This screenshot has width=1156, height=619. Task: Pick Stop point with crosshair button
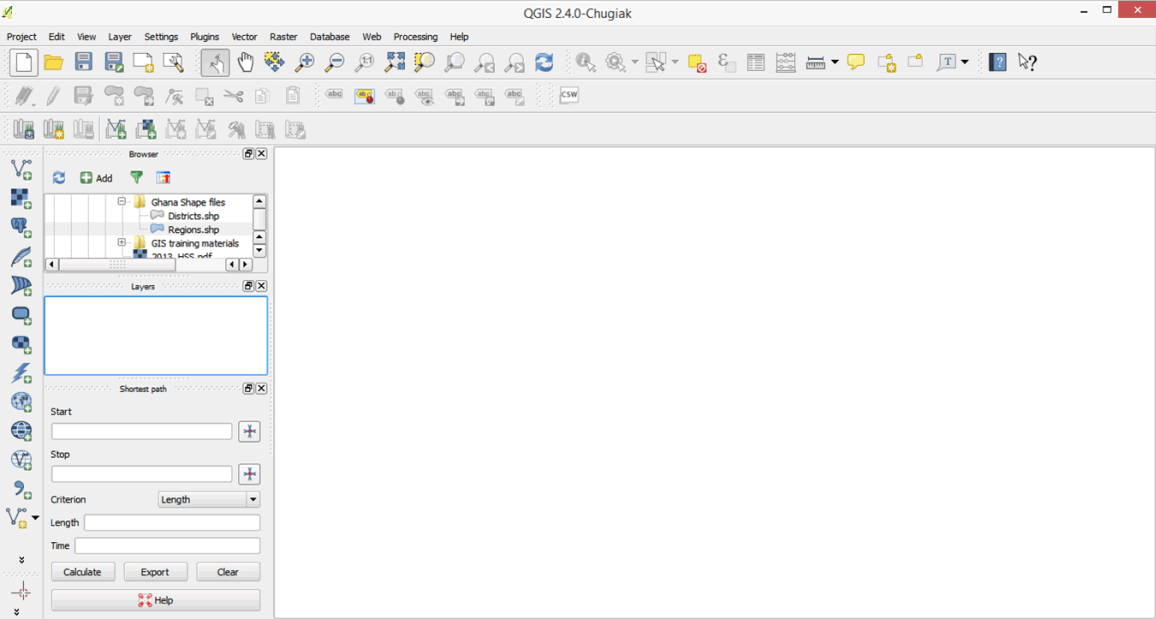[249, 474]
